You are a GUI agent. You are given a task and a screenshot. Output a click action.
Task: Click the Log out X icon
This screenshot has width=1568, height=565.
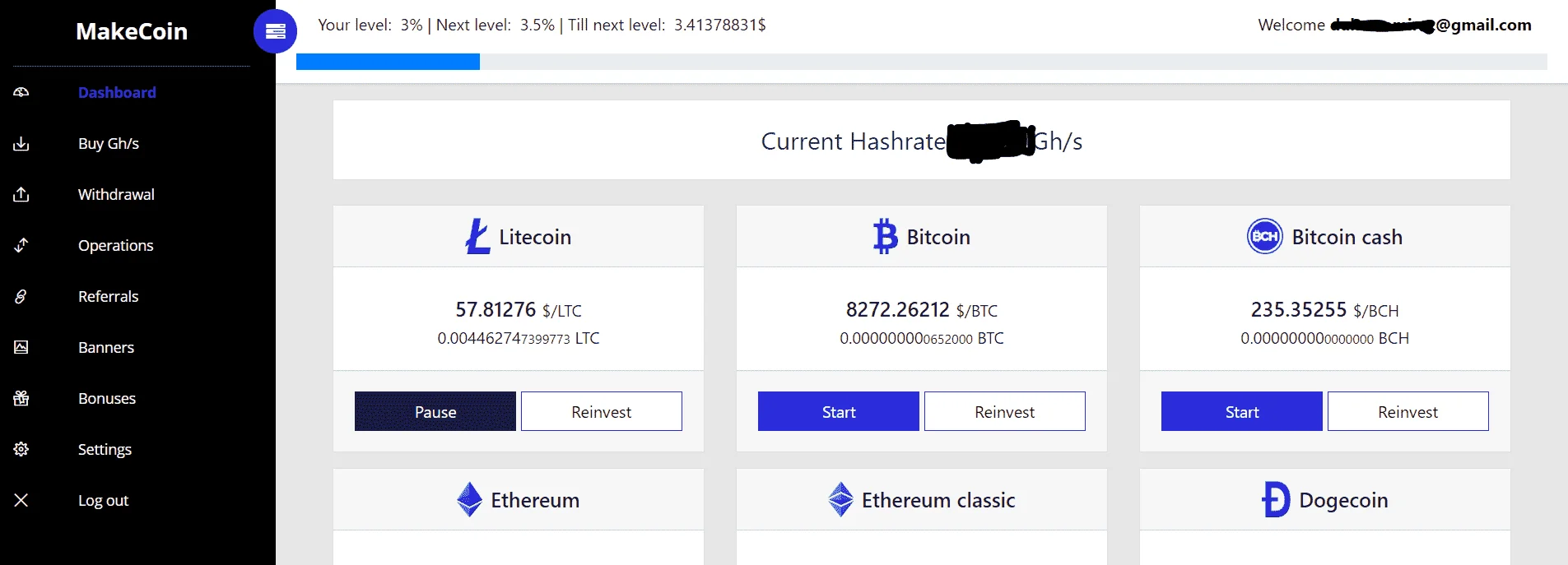[21, 500]
